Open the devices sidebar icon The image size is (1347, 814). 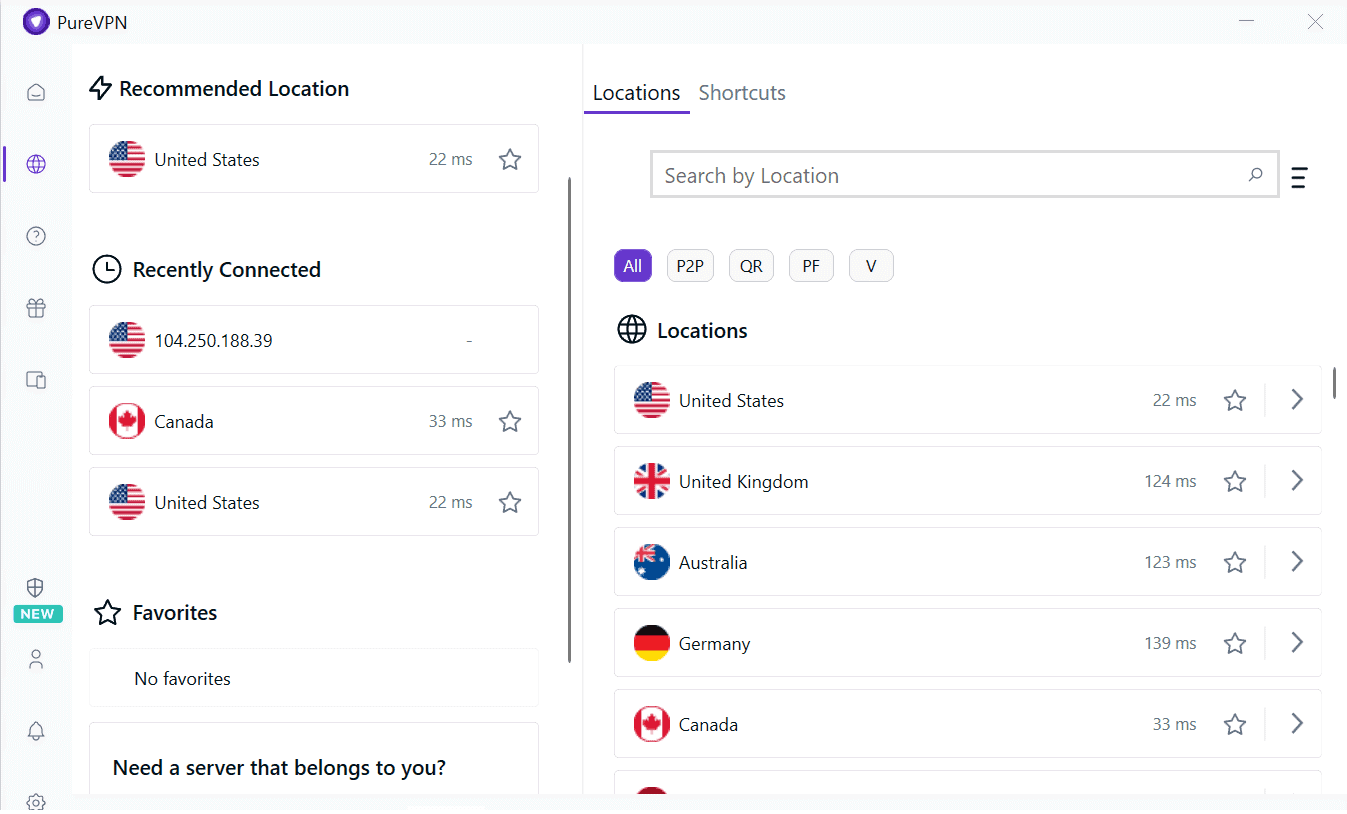36,380
